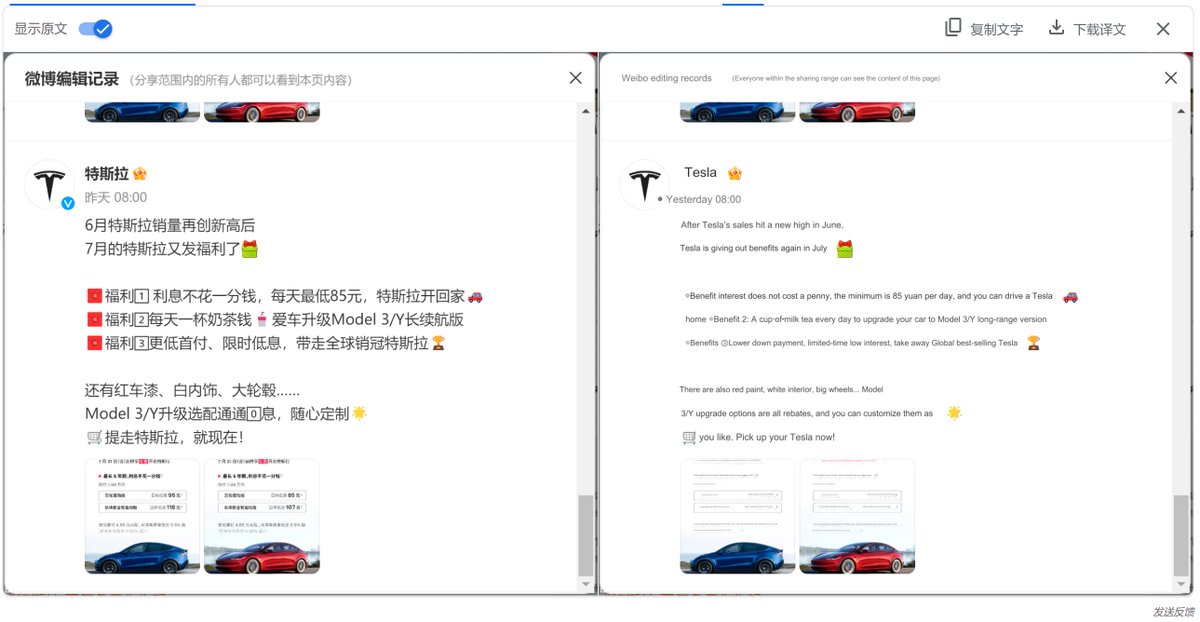Click 复制文字 label
This screenshot has height=622, width=1200.
tap(996, 29)
